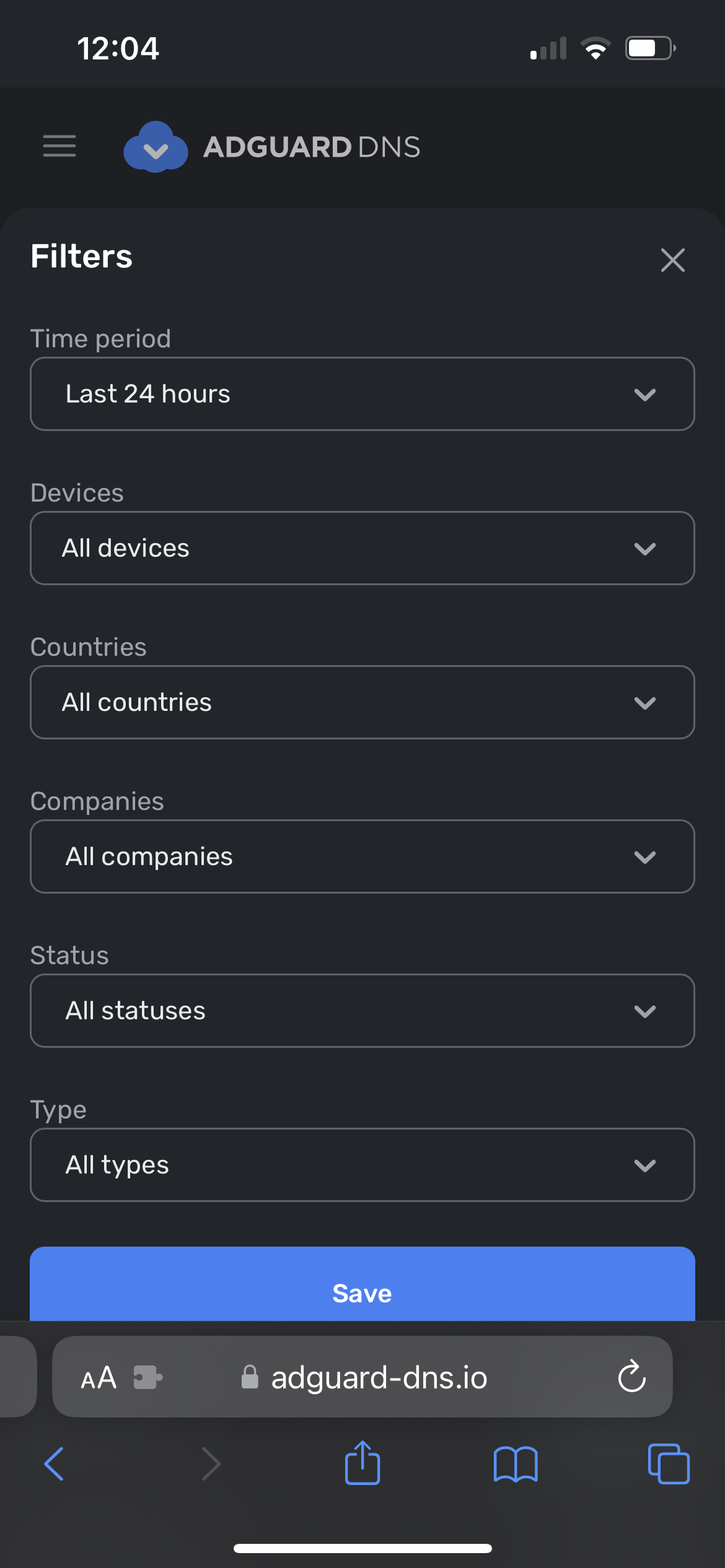Open the tabs overview icon
Image resolution: width=725 pixels, height=1568 pixels.
pos(667,1465)
